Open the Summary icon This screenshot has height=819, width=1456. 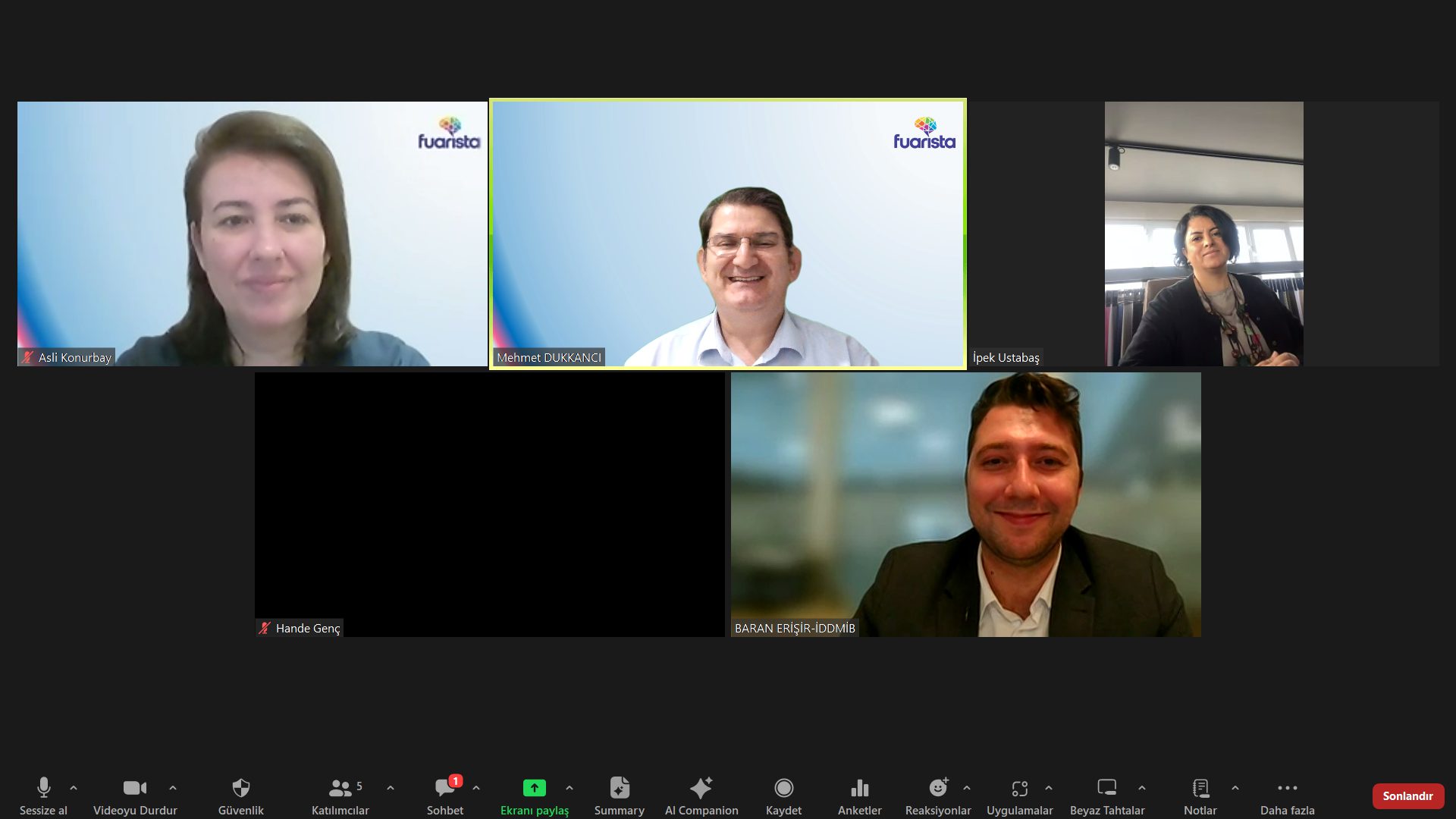(x=620, y=789)
